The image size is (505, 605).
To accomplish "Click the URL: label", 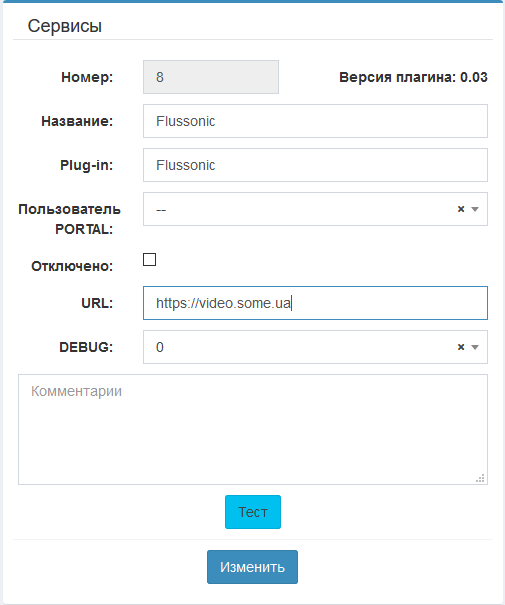I will 97,303.
